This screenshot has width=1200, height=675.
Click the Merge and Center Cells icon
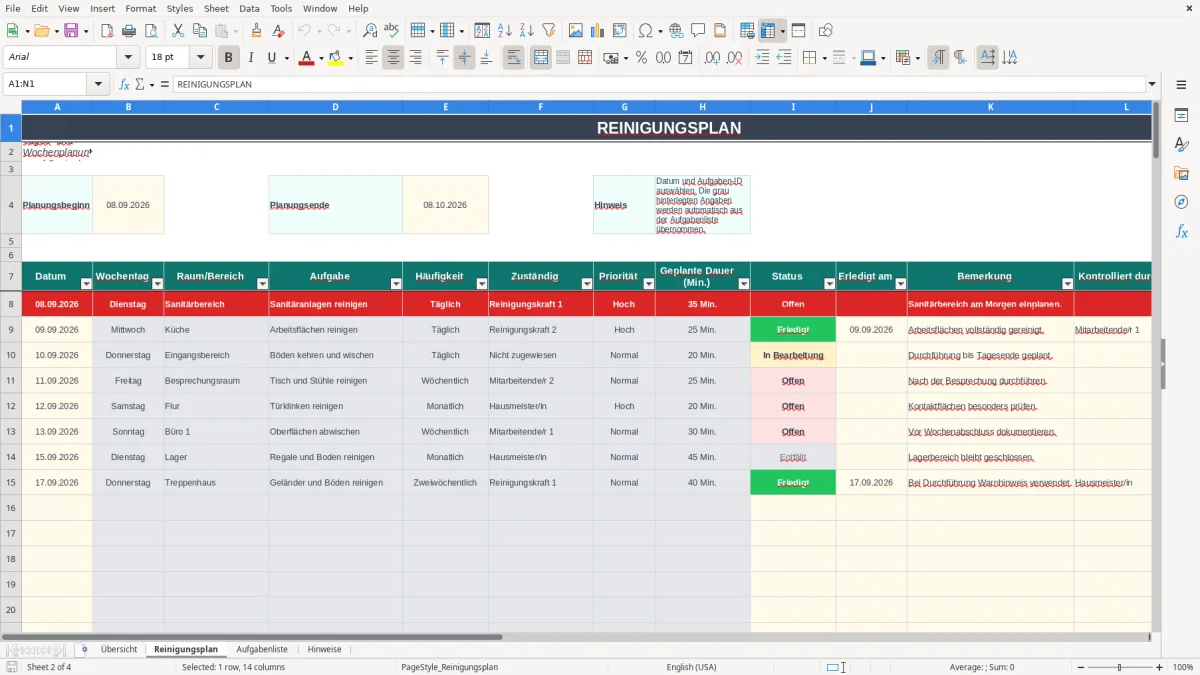click(x=541, y=58)
